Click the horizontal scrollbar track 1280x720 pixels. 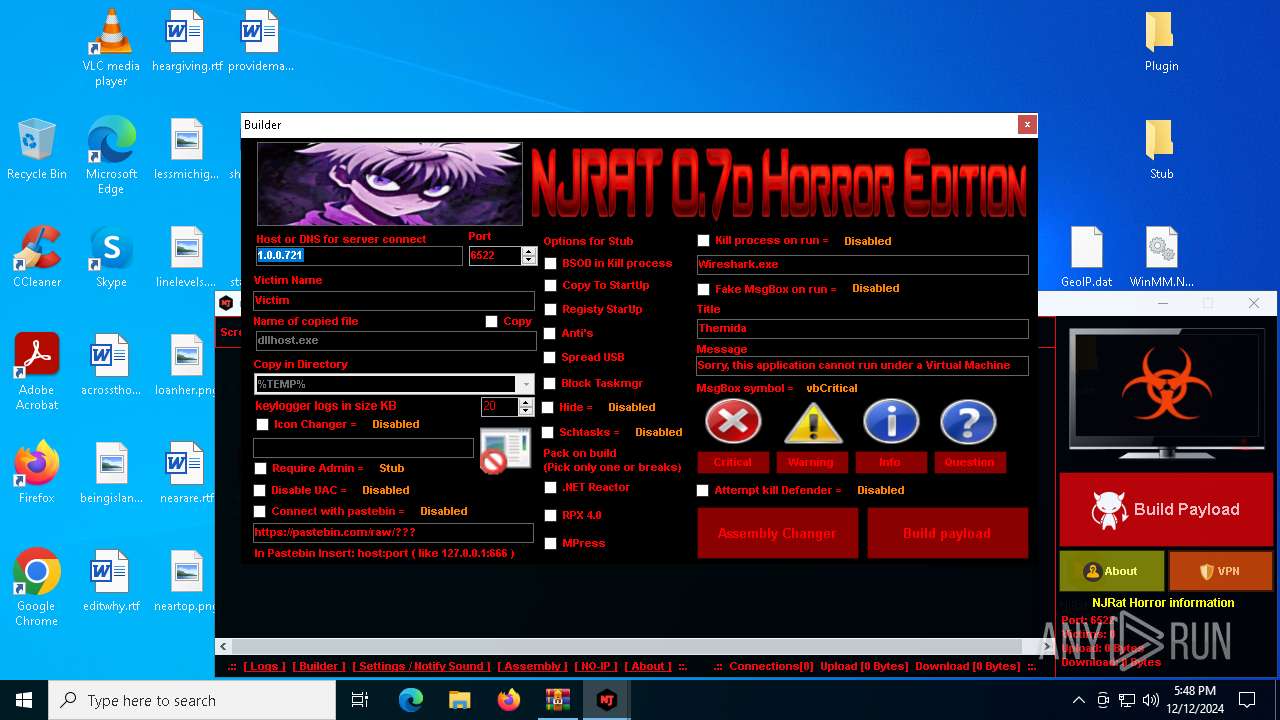point(637,647)
